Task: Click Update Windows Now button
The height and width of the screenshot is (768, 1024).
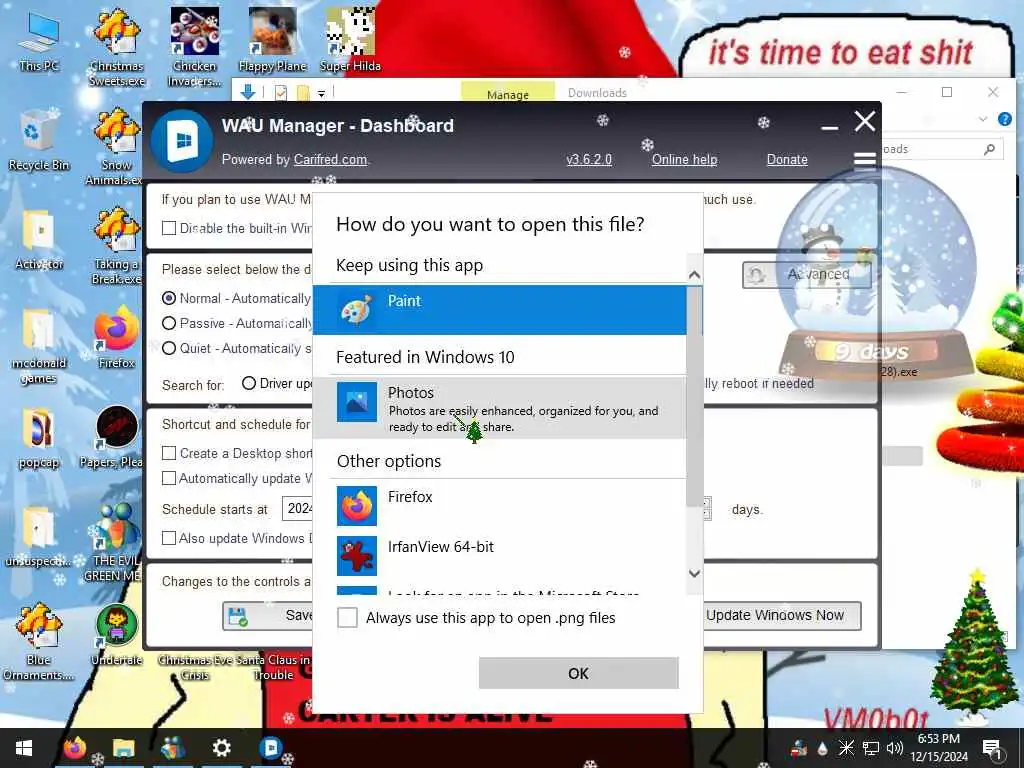Action: (782, 615)
